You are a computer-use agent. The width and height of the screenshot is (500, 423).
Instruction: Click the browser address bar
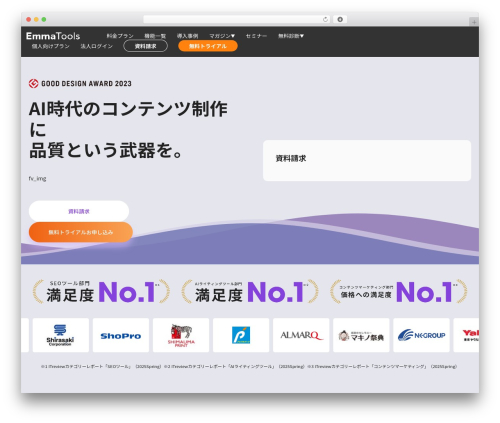(236, 19)
